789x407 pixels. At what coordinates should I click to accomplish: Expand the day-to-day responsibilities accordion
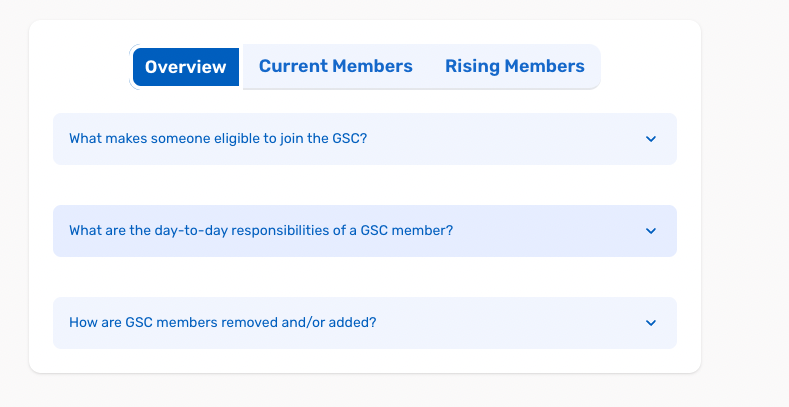pos(364,231)
